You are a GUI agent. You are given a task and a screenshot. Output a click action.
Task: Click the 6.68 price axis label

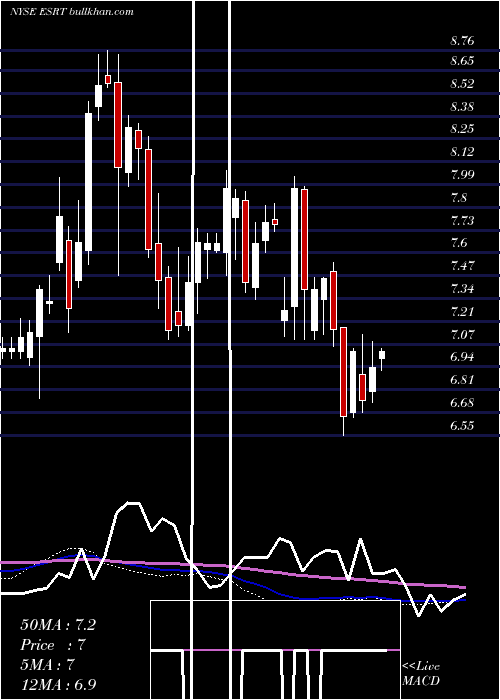pos(462,402)
